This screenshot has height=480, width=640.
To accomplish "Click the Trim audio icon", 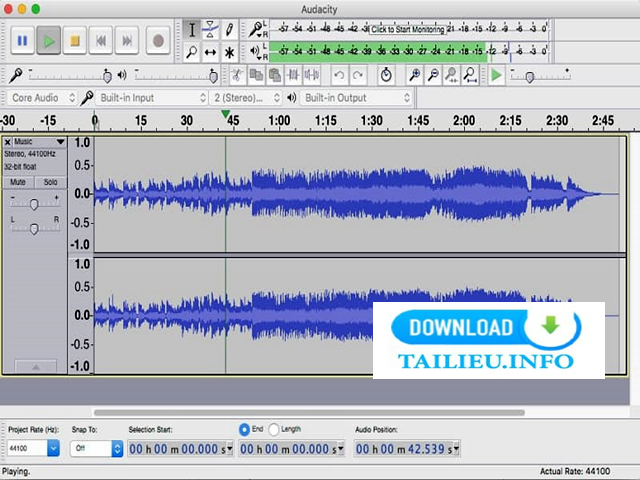I will click(x=293, y=75).
